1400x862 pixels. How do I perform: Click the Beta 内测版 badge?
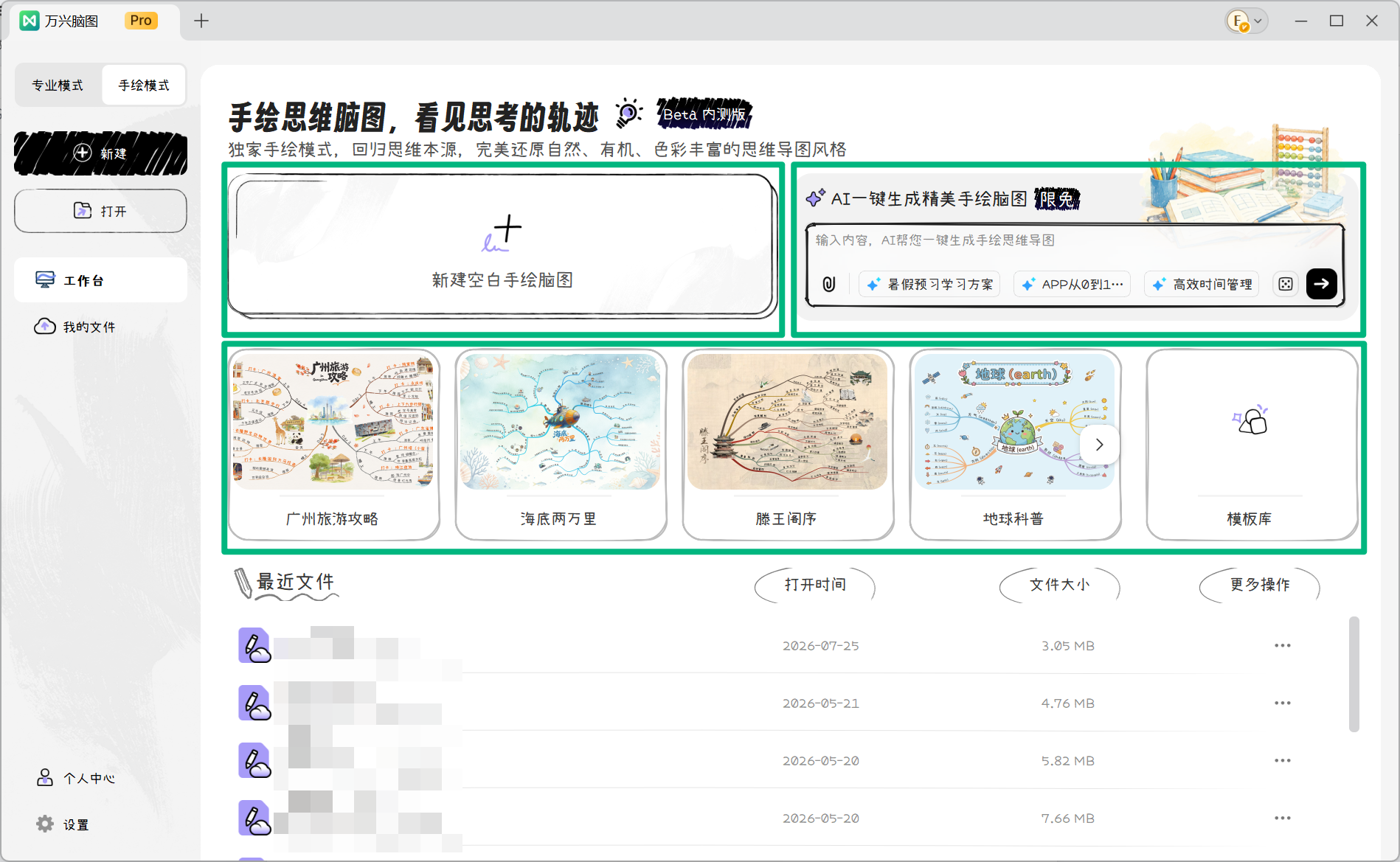coord(704,114)
